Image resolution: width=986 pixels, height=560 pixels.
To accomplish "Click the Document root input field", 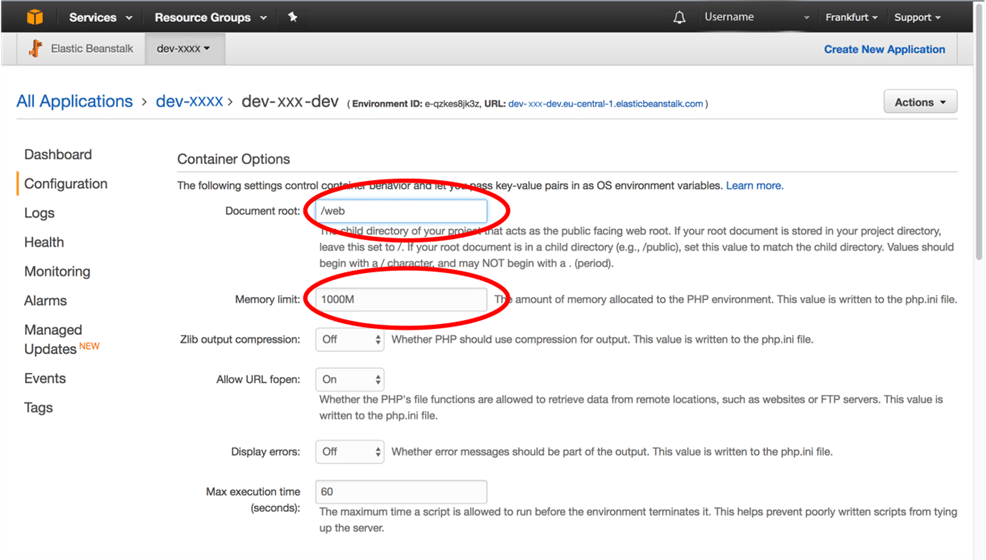I will pyautogui.click(x=401, y=211).
